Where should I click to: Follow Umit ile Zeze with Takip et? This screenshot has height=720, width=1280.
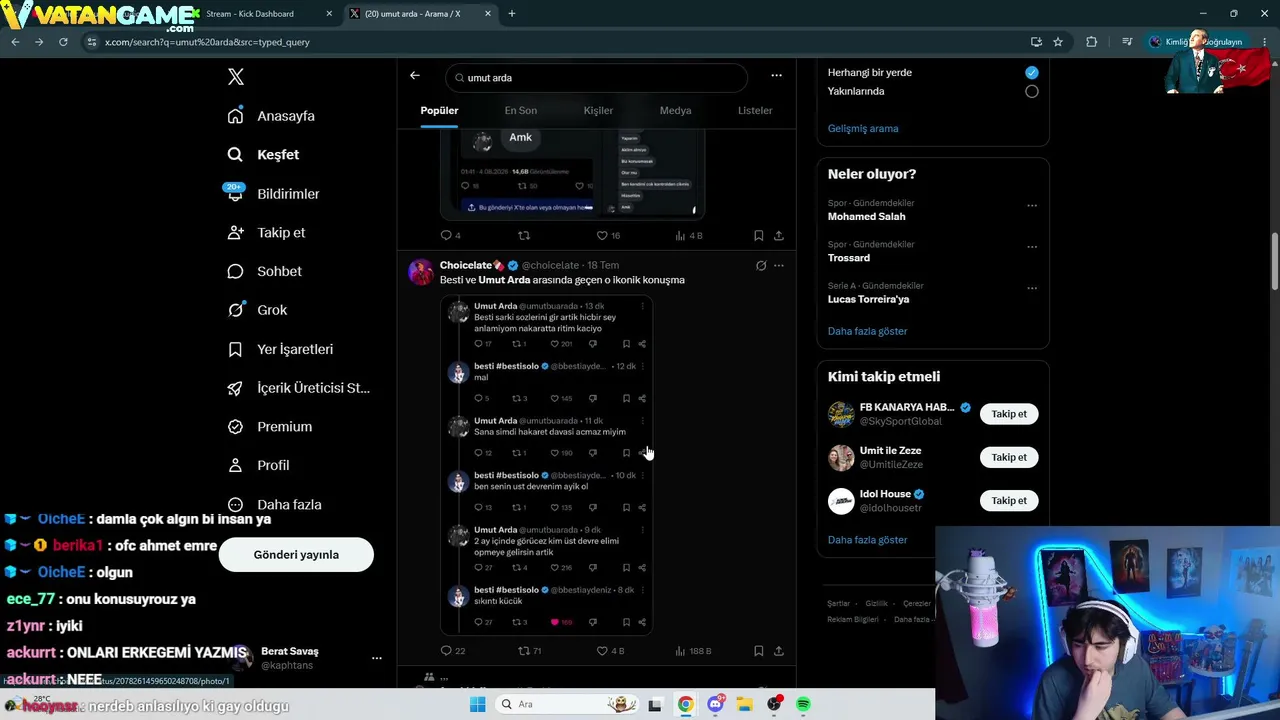click(1009, 457)
